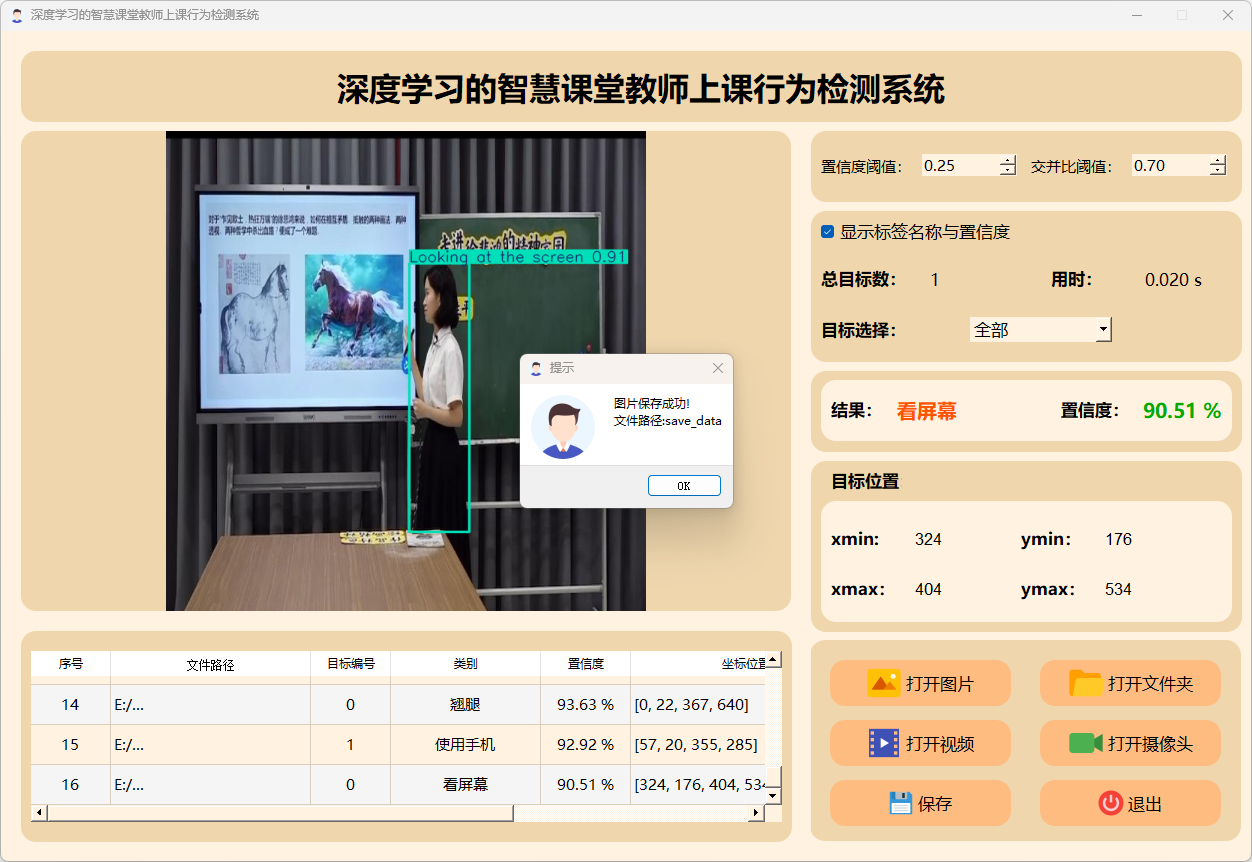Decrease the 交并比阈值 value with the down arrow

pyautogui.click(x=1217, y=171)
